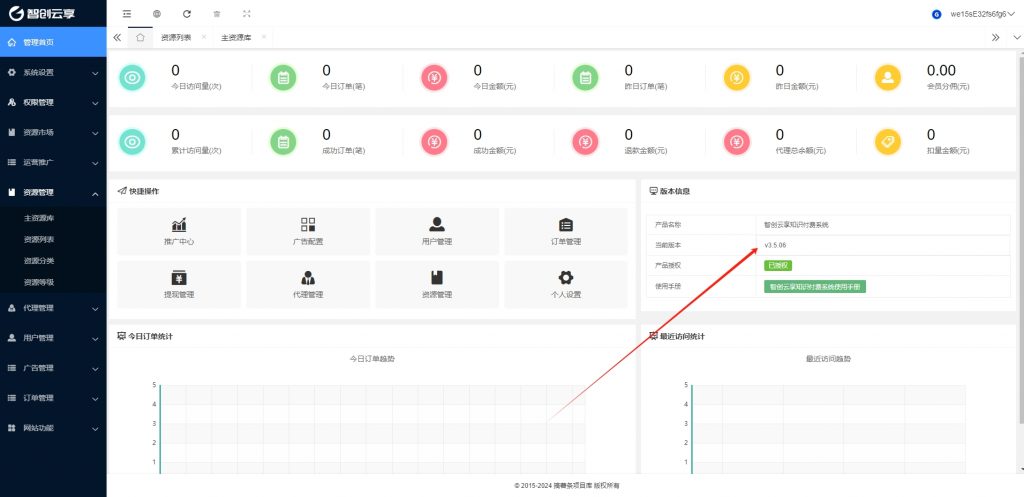Image resolution: width=1024 pixels, height=497 pixels.
Task: Click 成功金额 yen icon
Action: tap(434, 142)
